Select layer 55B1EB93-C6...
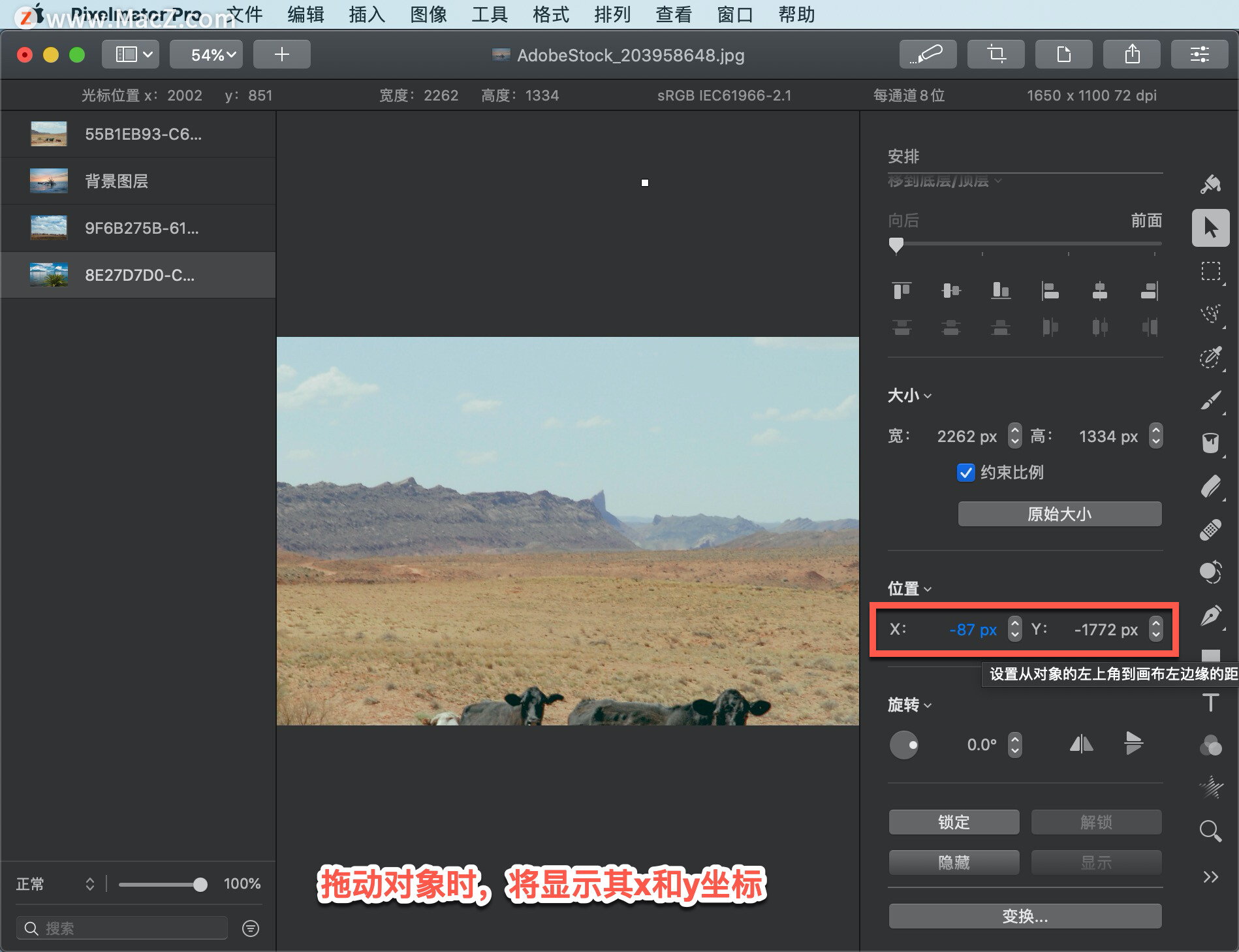The width and height of the screenshot is (1239, 952). (x=138, y=134)
